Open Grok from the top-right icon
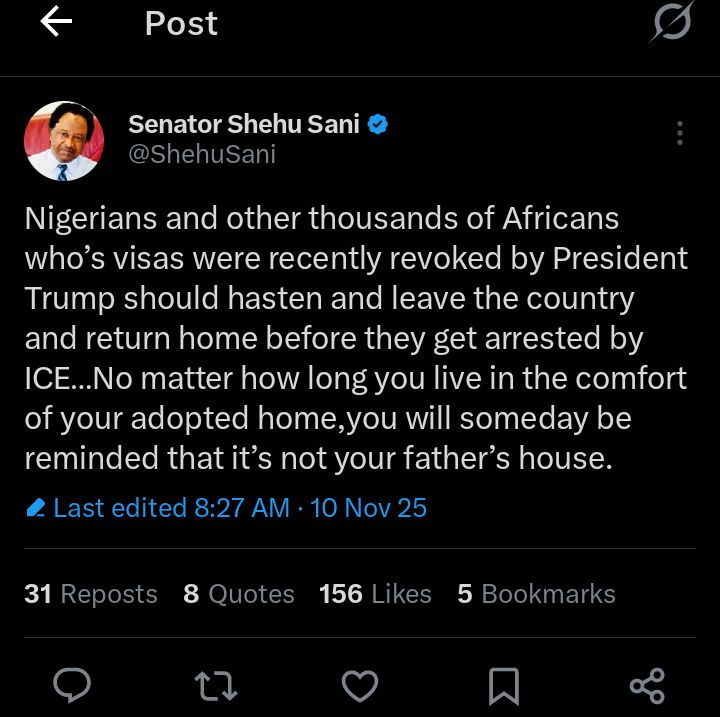 670,24
